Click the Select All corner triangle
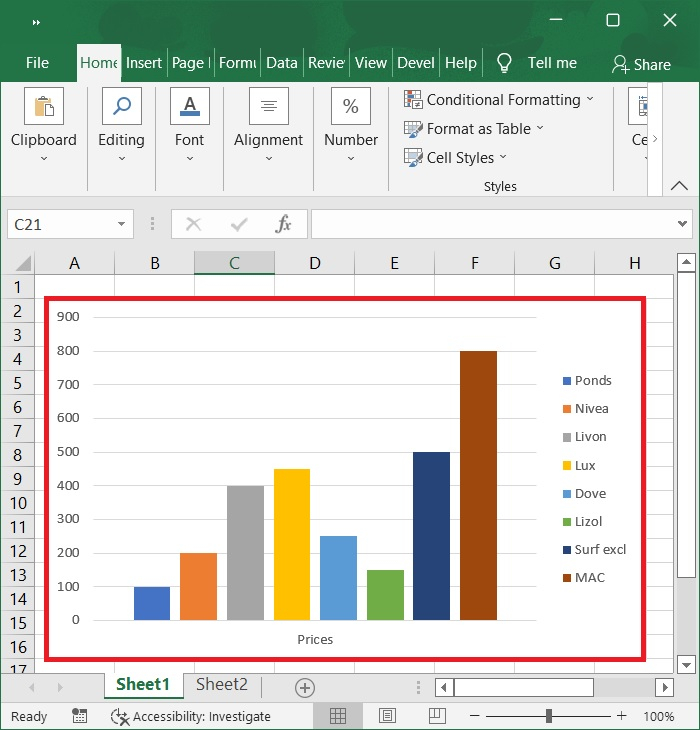Viewport: 700px width, 730px height. (23, 263)
